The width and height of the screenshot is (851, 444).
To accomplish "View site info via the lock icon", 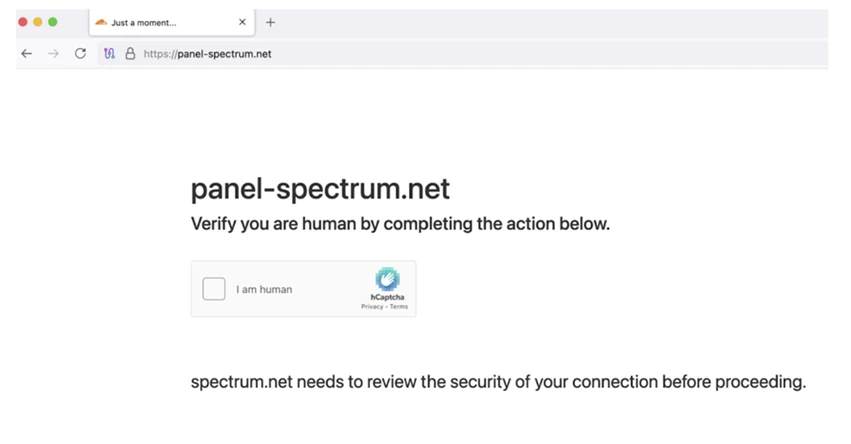I will point(129,54).
